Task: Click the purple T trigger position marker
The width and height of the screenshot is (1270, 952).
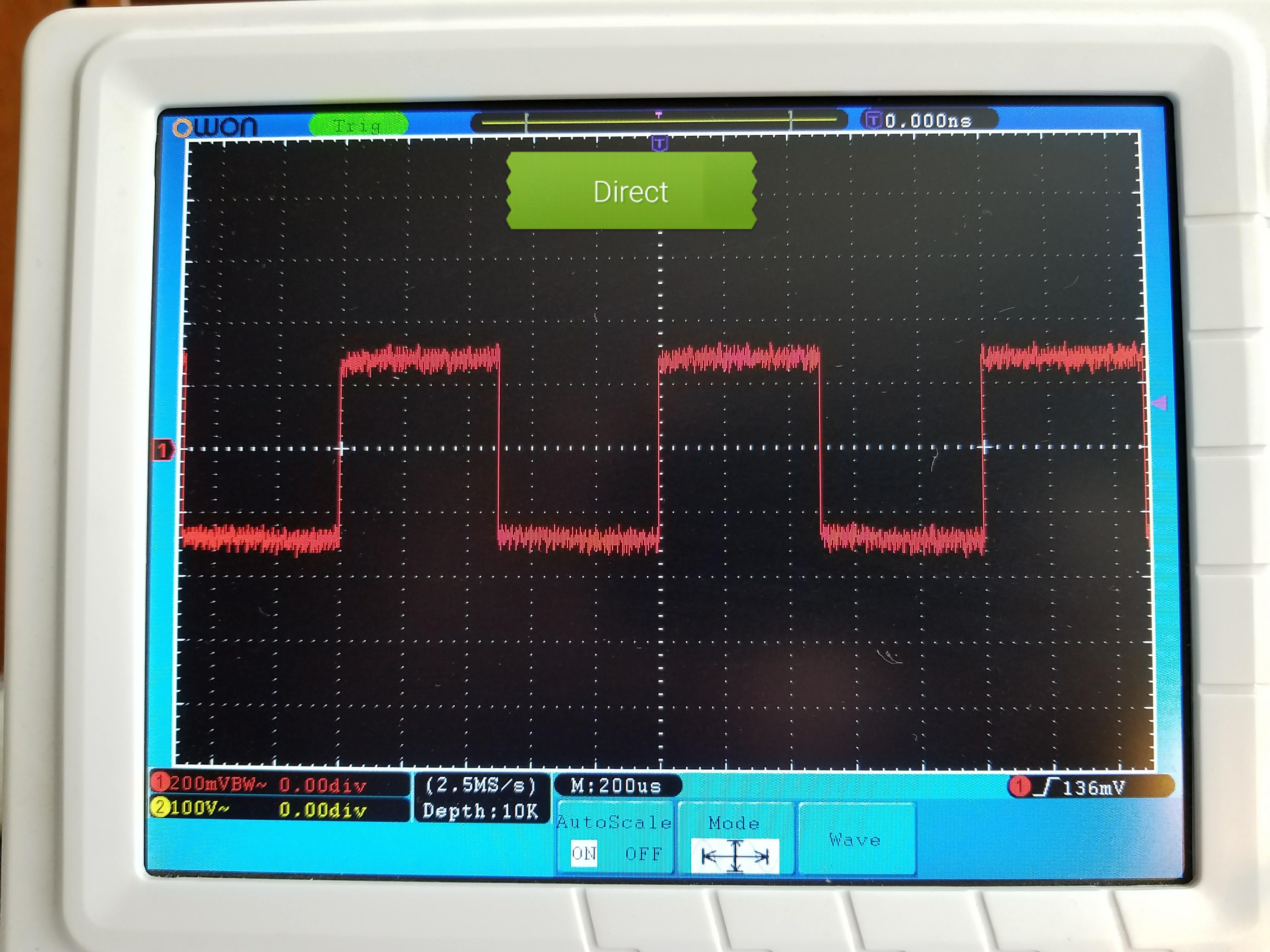Action: (x=660, y=143)
